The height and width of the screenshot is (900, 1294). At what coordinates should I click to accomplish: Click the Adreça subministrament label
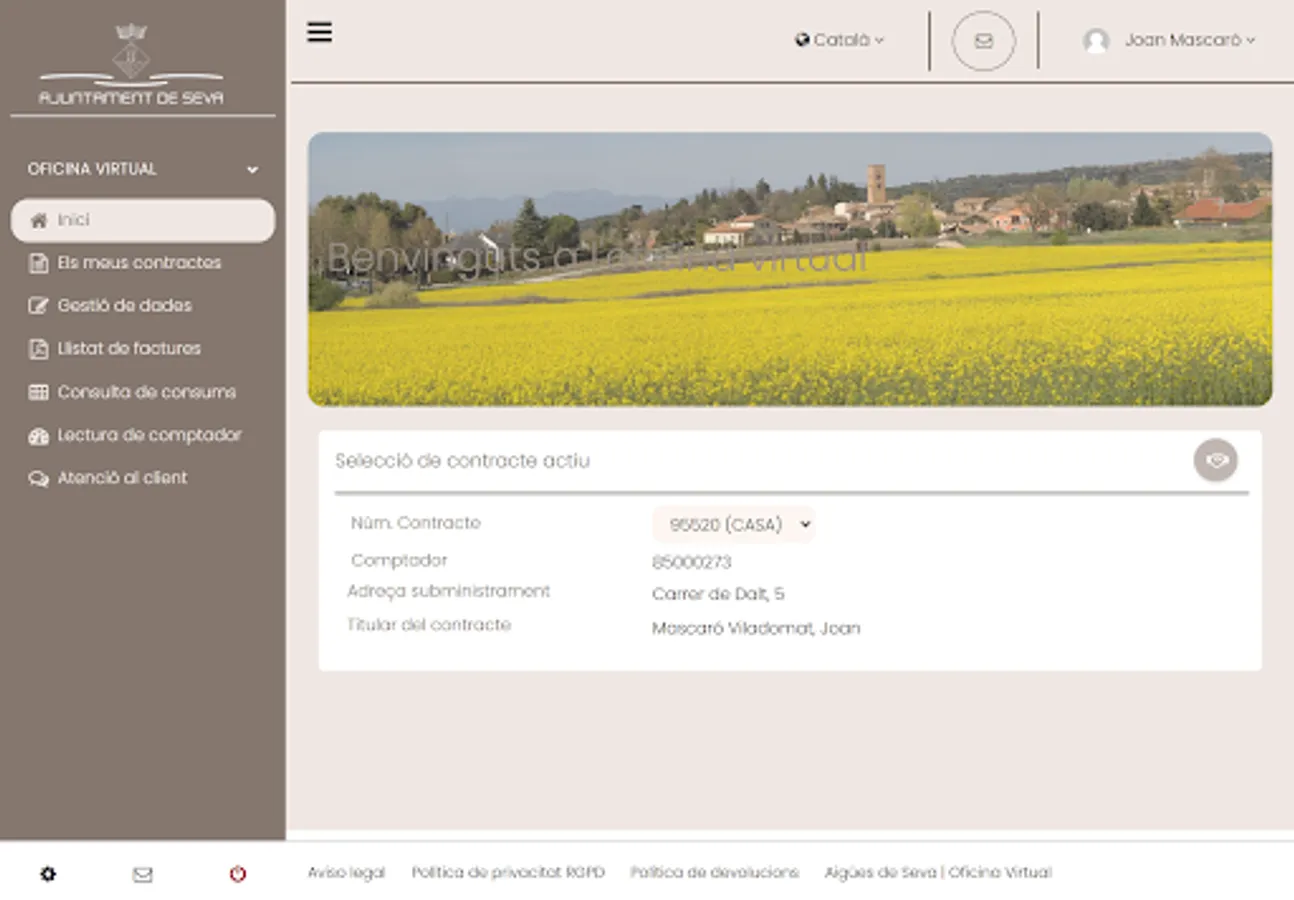448,591
